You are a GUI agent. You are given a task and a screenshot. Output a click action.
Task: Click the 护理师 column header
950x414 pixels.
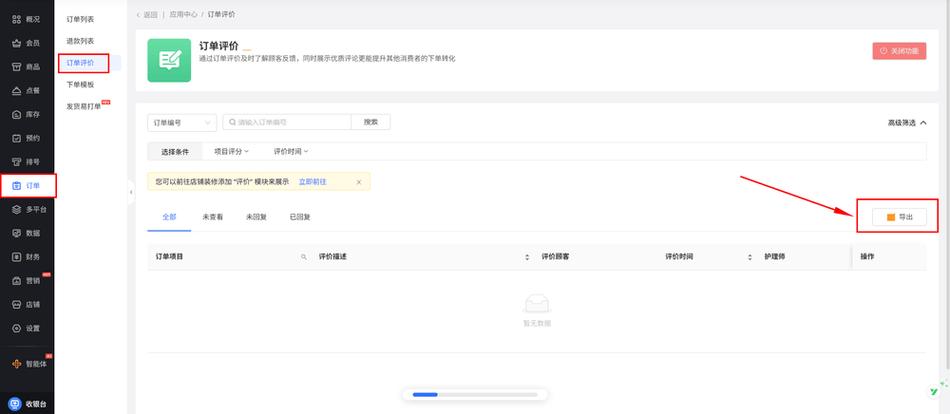775,257
